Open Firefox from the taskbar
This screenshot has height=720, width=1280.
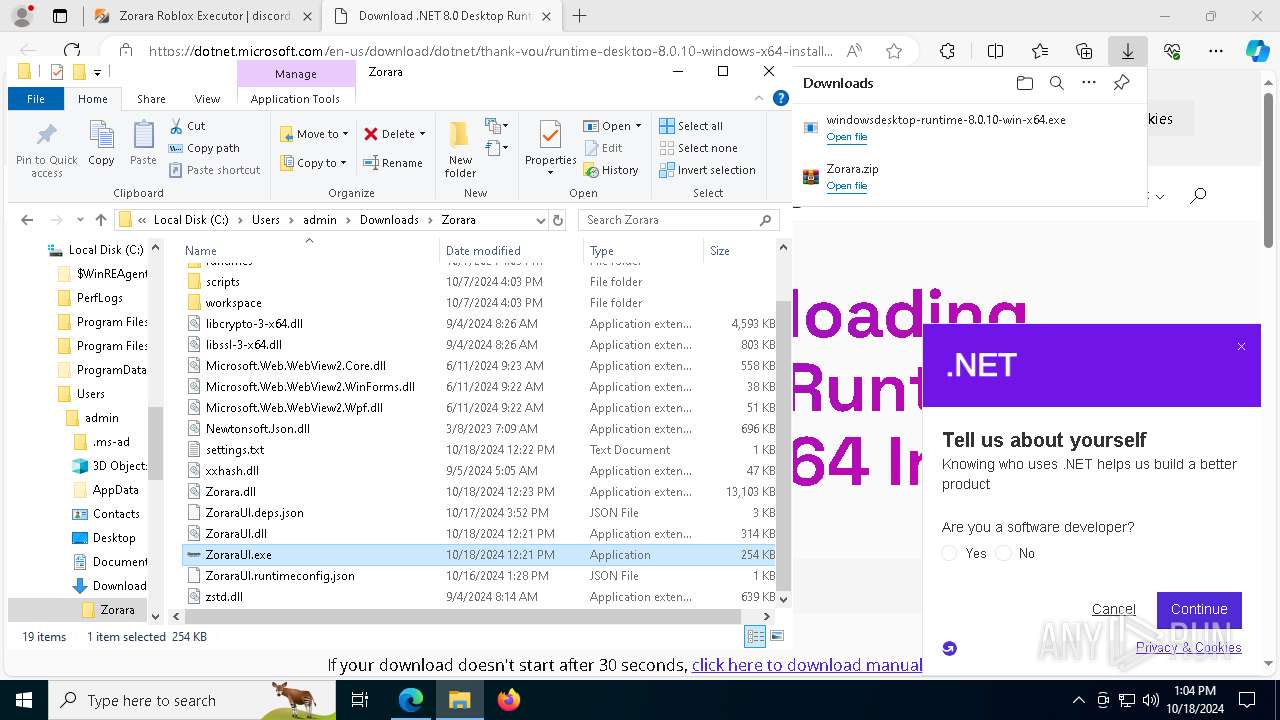(509, 700)
